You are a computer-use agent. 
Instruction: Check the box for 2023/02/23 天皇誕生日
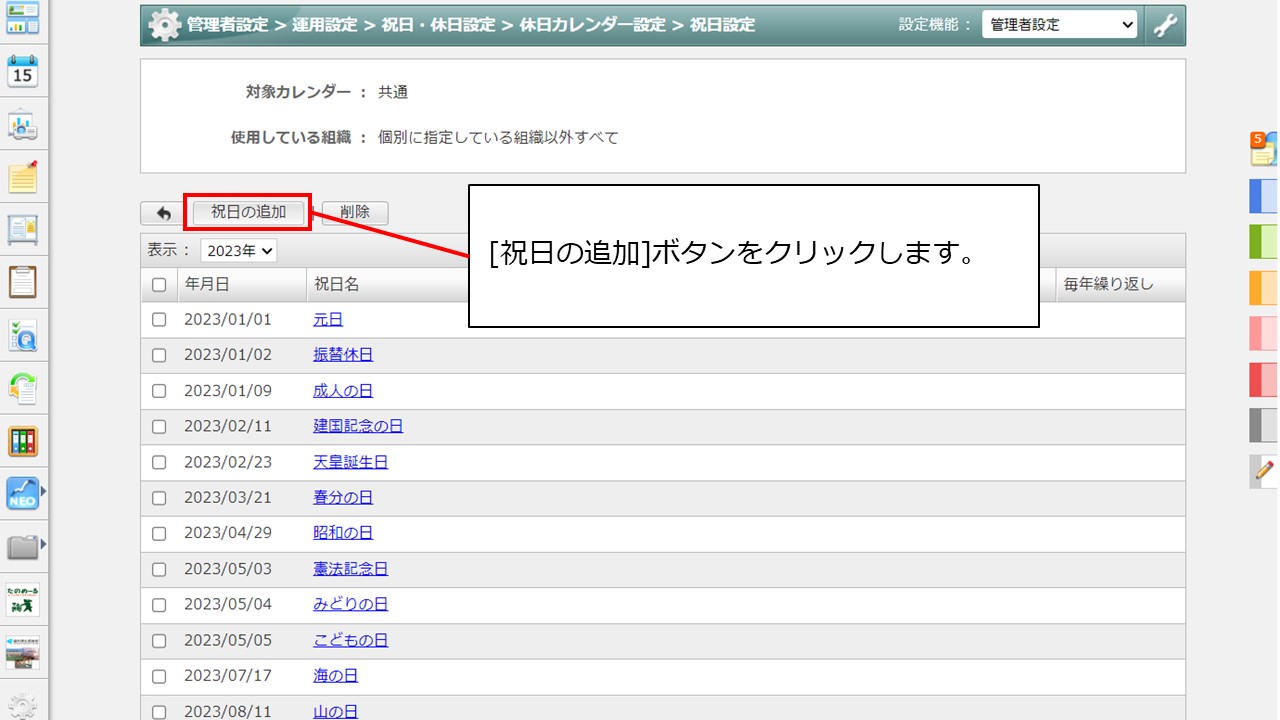tap(159, 462)
